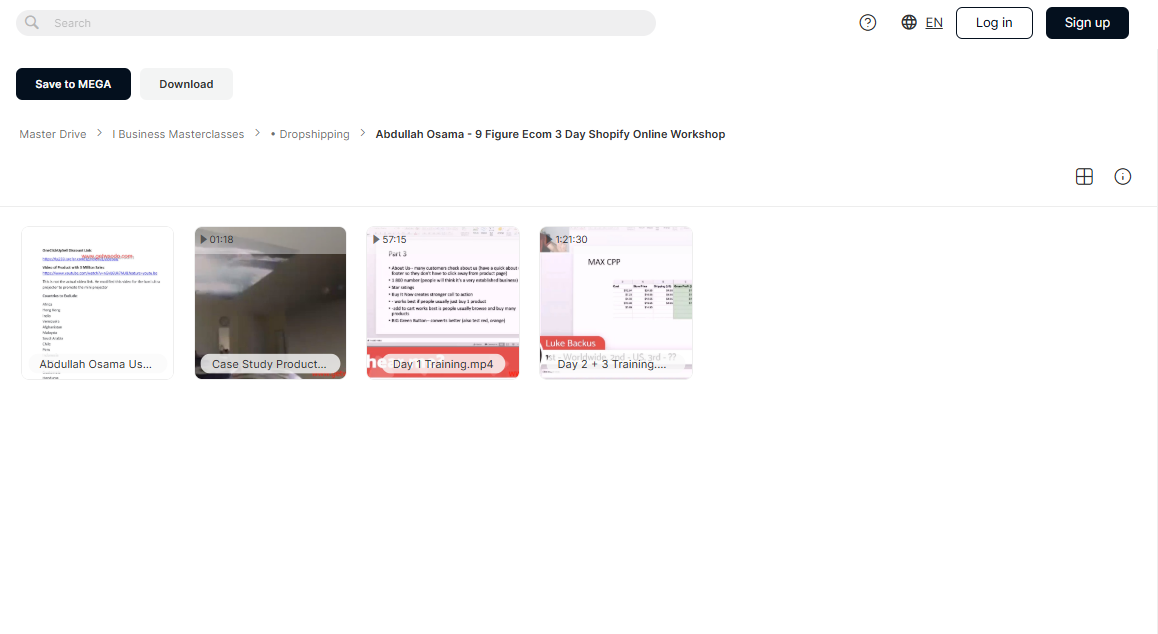Open the EN language selector
The image size is (1158, 634).
pos(934,23)
